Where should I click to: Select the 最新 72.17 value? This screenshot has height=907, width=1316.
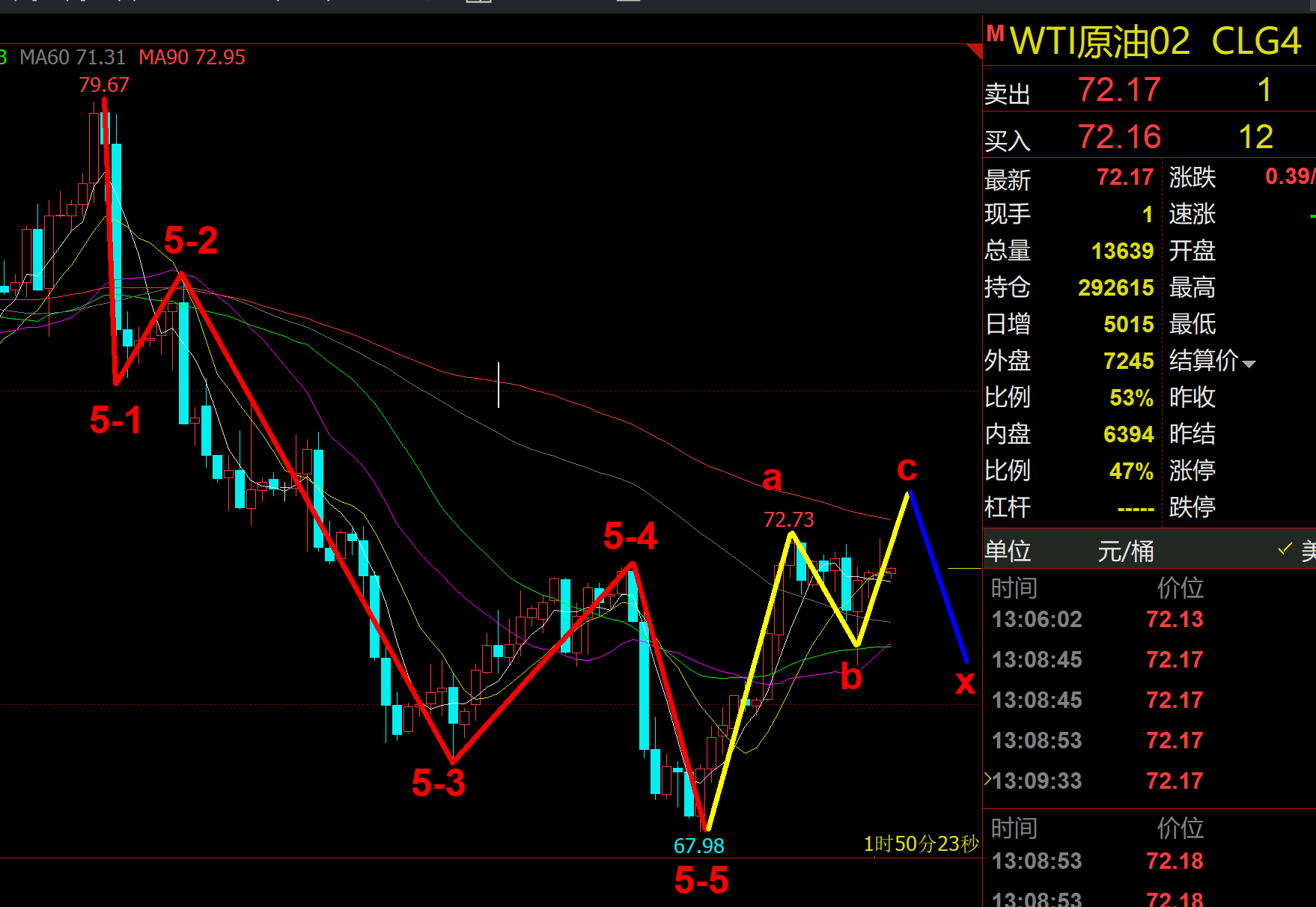pos(1125,177)
